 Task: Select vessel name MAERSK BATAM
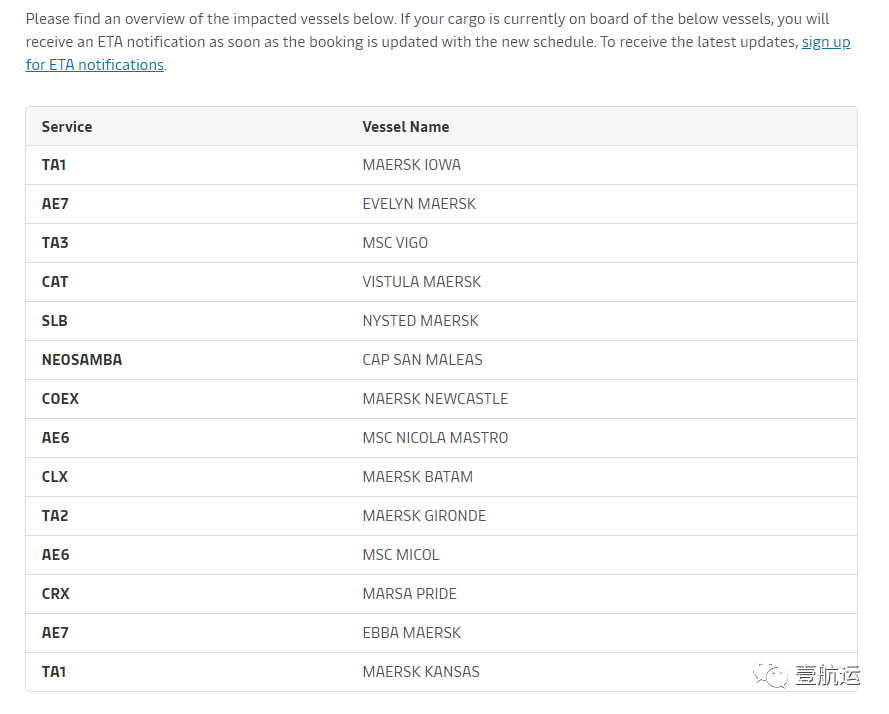(x=418, y=477)
